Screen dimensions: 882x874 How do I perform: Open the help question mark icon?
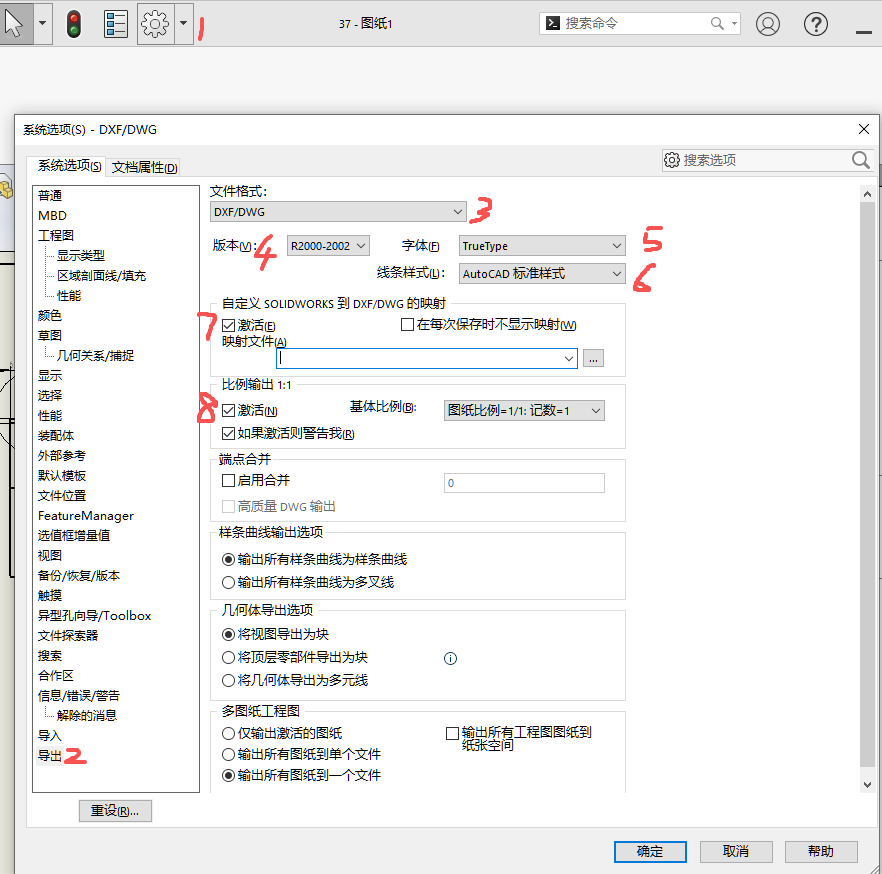(x=815, y=24)
